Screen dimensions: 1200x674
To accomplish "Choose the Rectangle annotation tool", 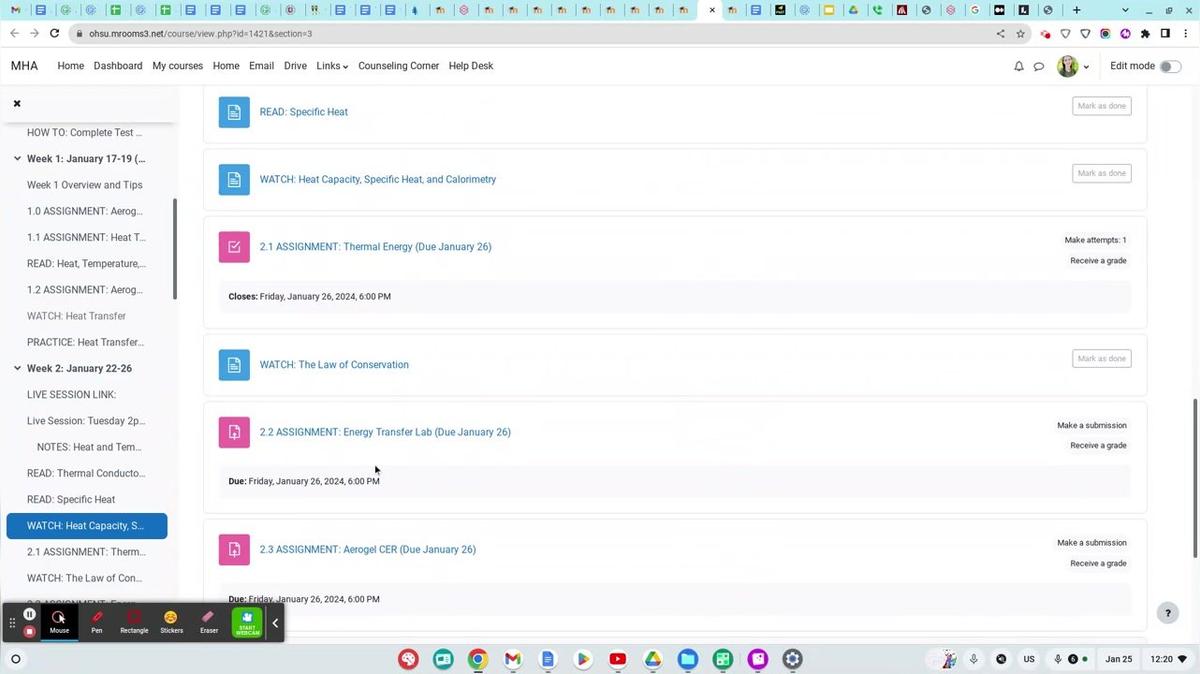I will point(134,622).
